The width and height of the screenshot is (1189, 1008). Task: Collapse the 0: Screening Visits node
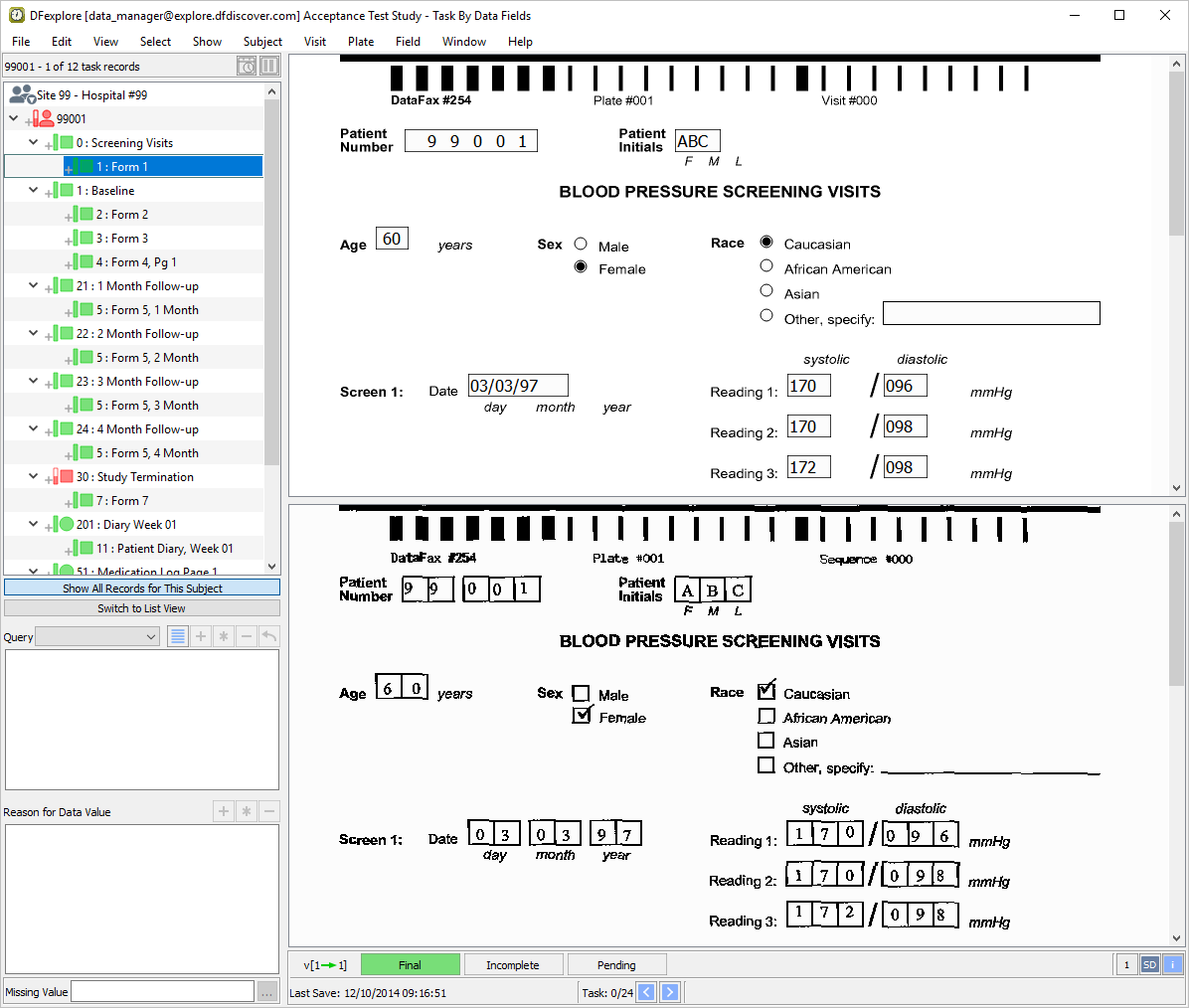pos(33,143)
